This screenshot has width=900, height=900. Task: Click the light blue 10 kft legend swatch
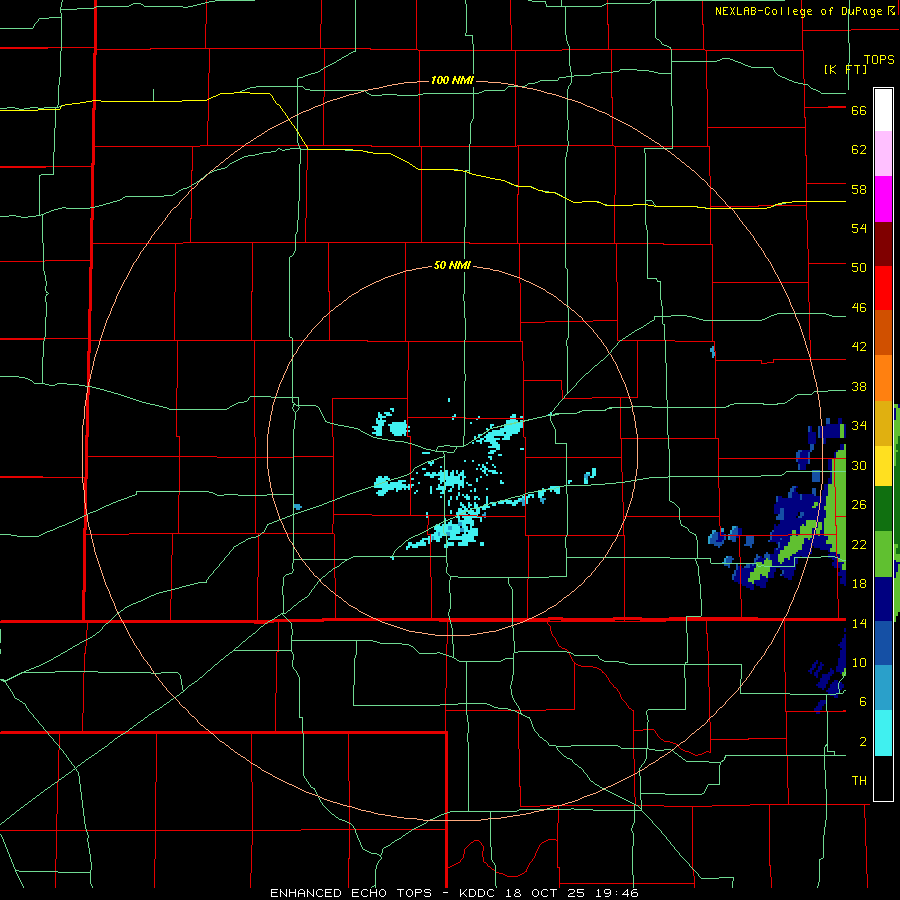click(883, 687)
